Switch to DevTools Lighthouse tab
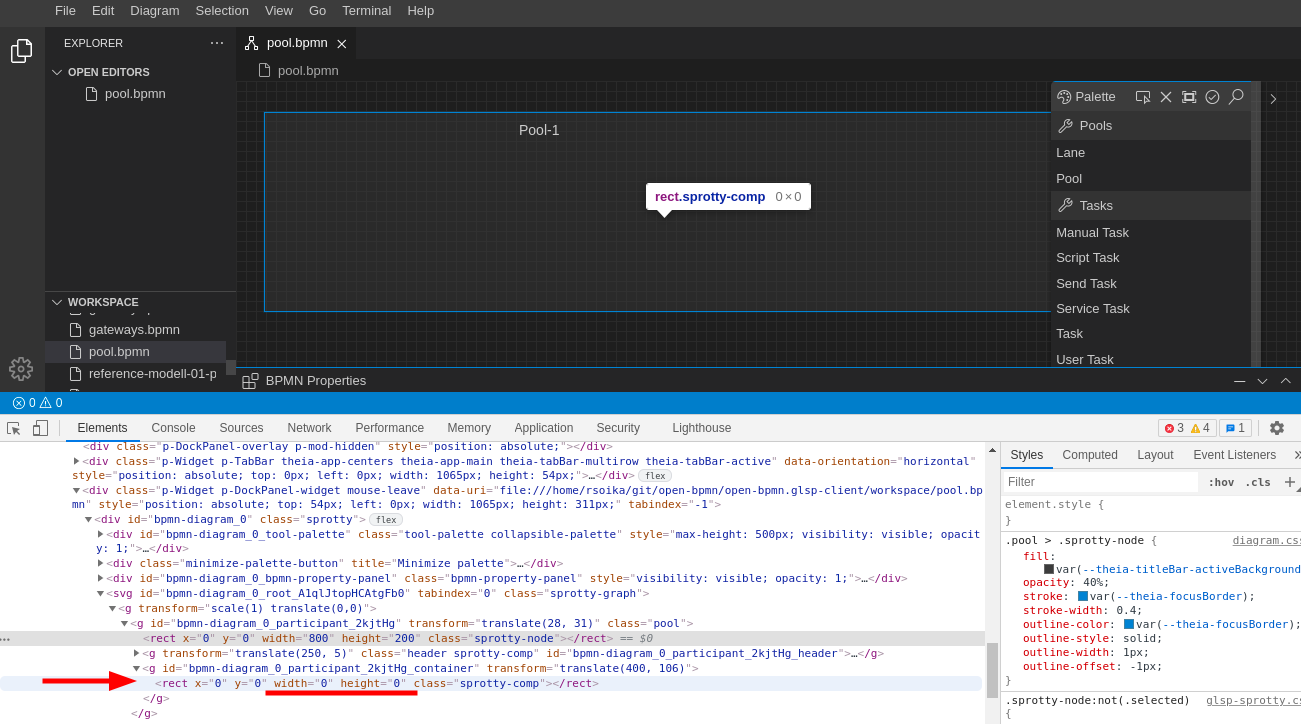 click(x=702, y=428)
